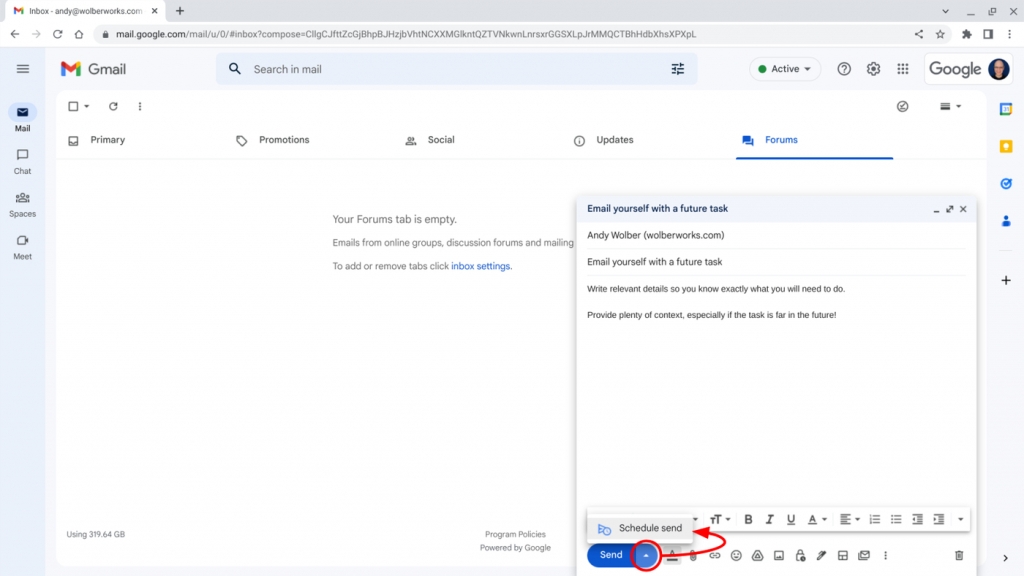Toggle confidential mode for this email
This screenshot has width=1024, height=576.
800,555
